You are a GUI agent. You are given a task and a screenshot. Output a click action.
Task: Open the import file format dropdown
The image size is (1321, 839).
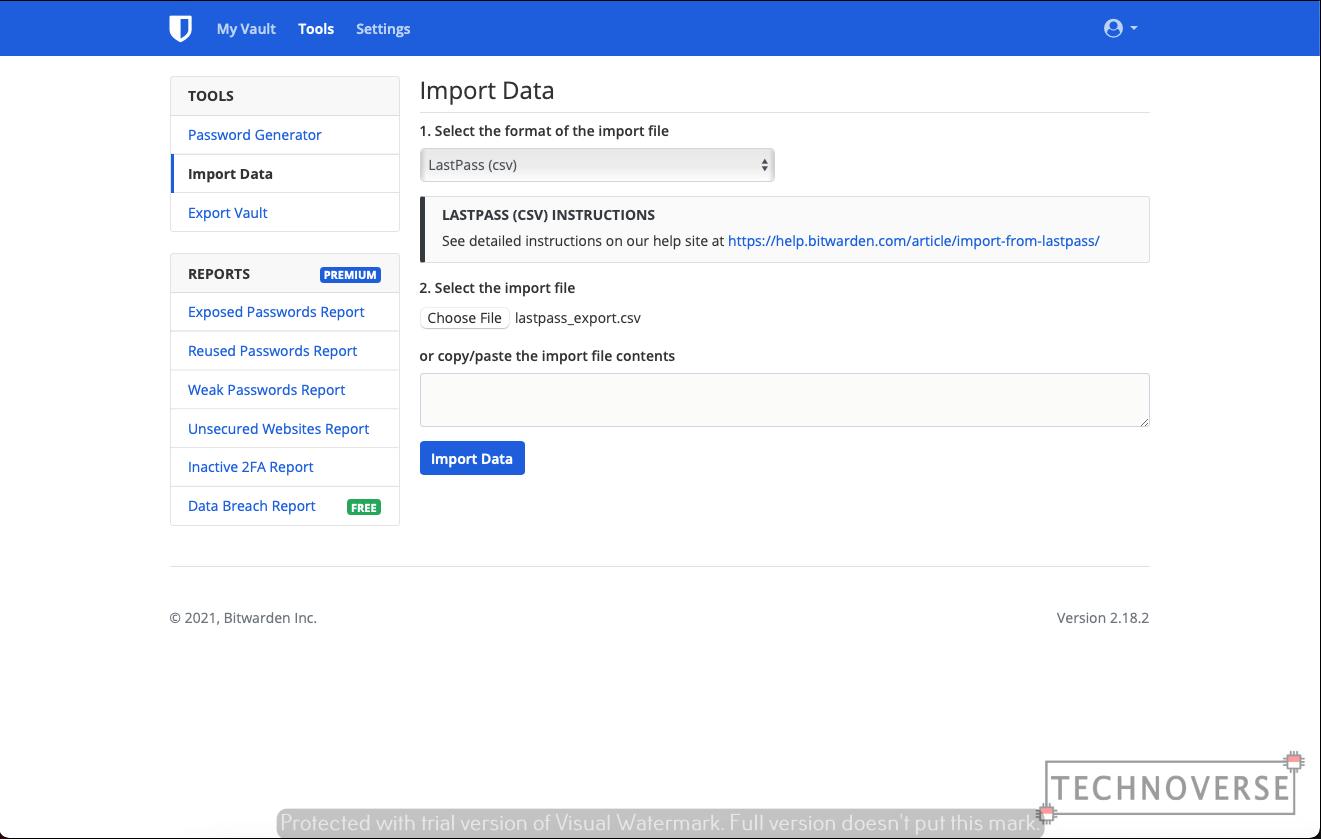click(x=597, y=165)
